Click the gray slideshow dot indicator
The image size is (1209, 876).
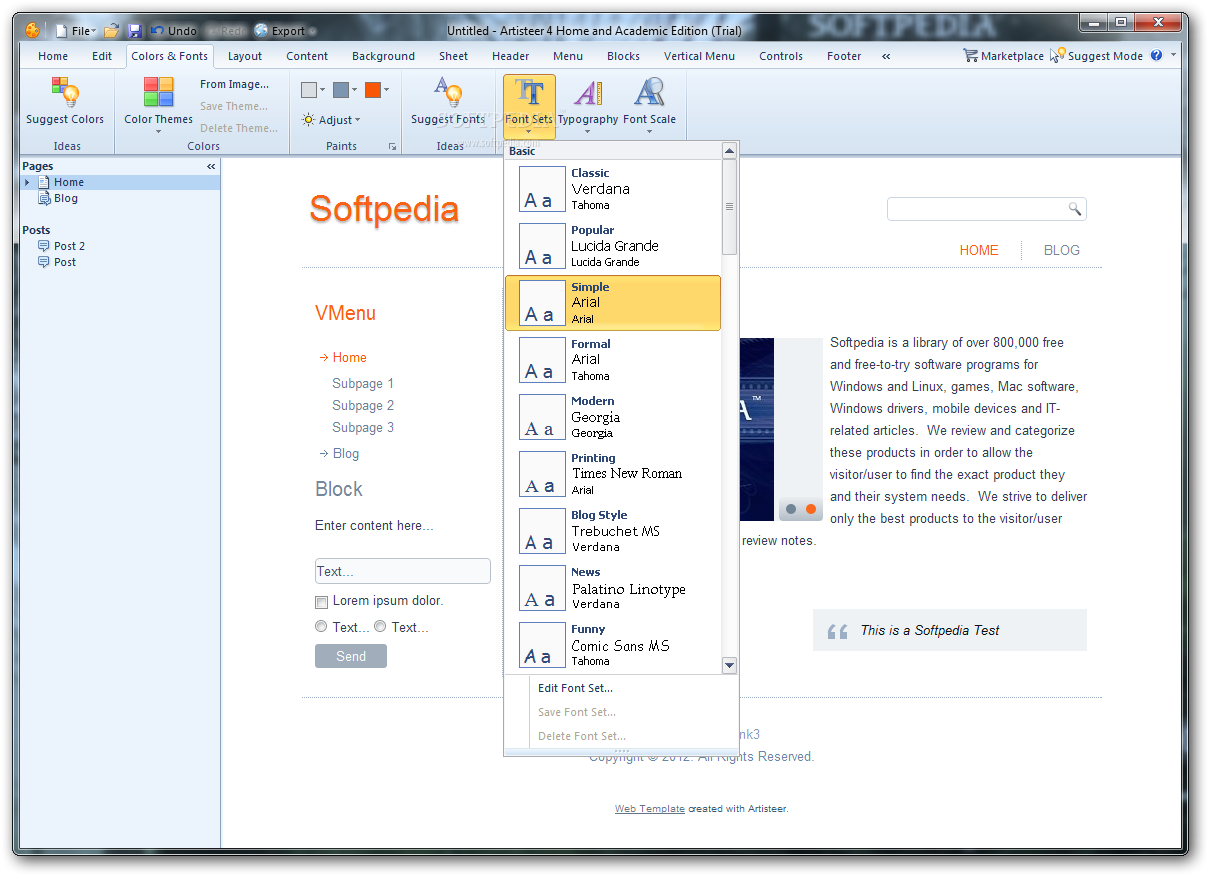pos(791,509)
